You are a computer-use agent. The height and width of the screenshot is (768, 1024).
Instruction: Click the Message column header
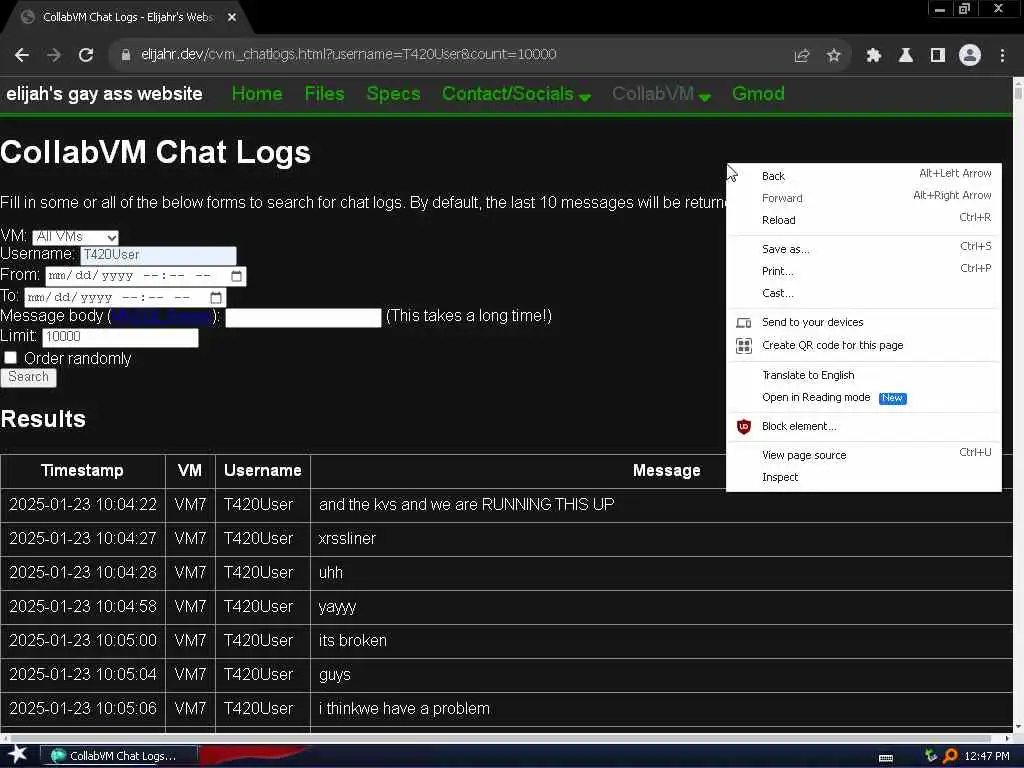coord(666,471)
